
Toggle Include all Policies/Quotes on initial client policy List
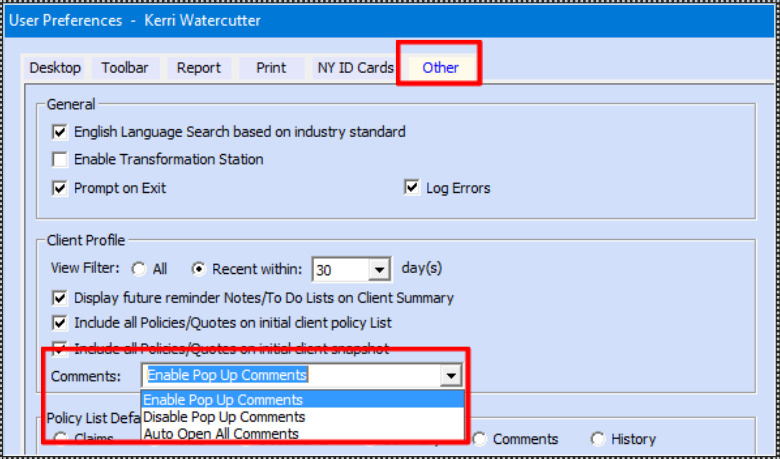pos(60,323)
